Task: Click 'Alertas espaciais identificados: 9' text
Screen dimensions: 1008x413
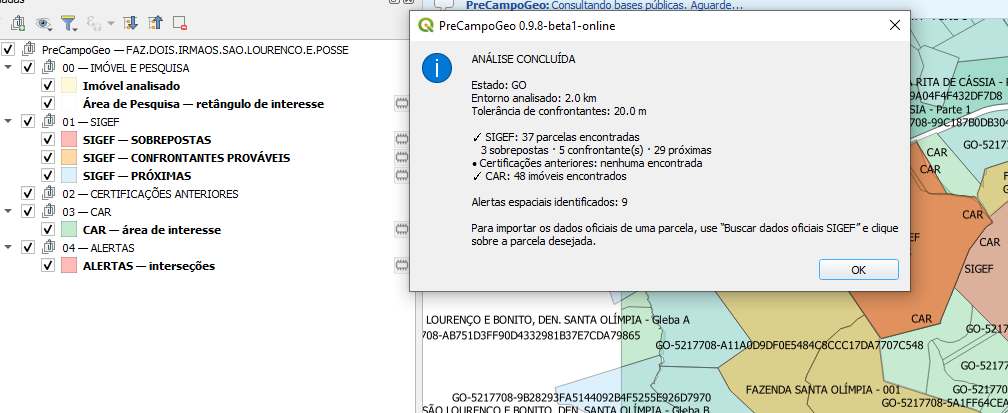Action: 550,202
